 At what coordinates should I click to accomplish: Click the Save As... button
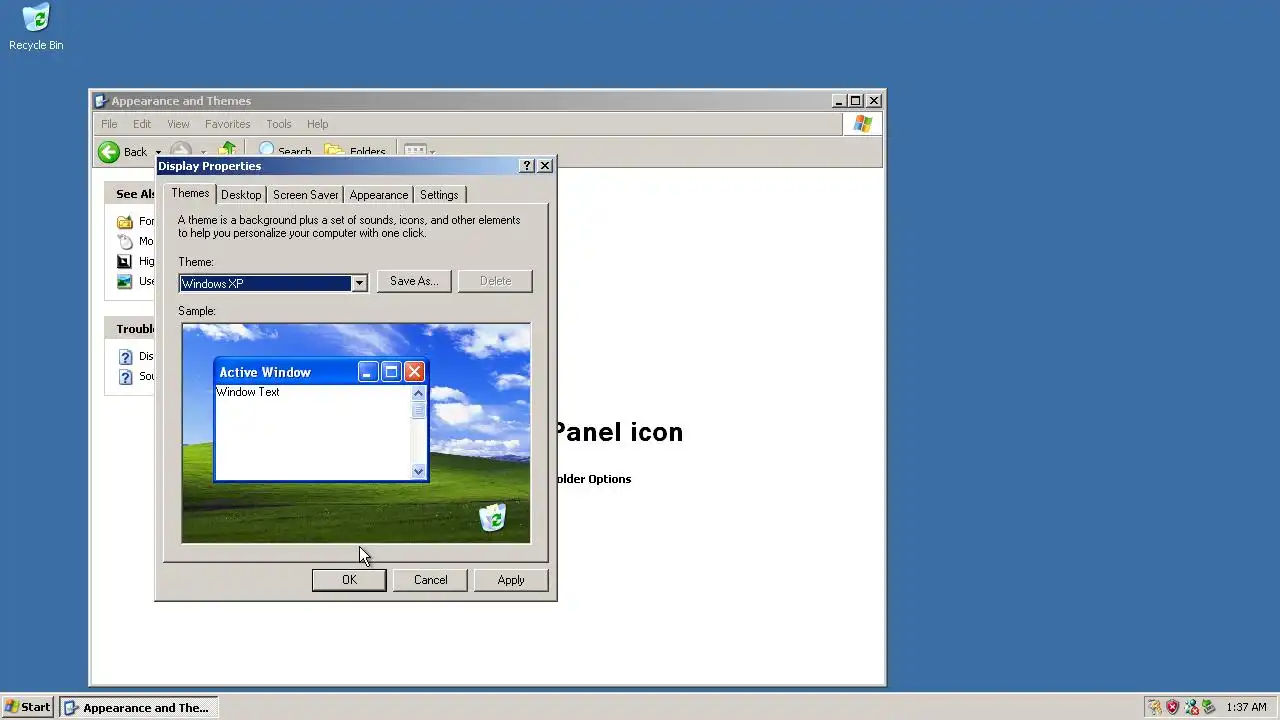tap(414, 281)
